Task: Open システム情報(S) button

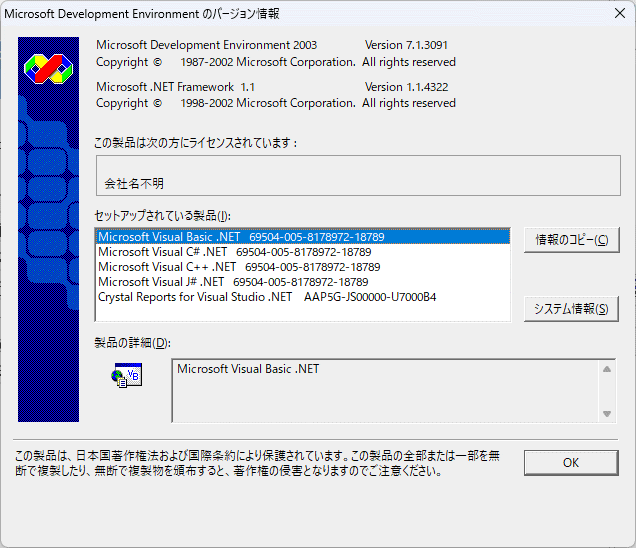Action: (x=571, y=309)
